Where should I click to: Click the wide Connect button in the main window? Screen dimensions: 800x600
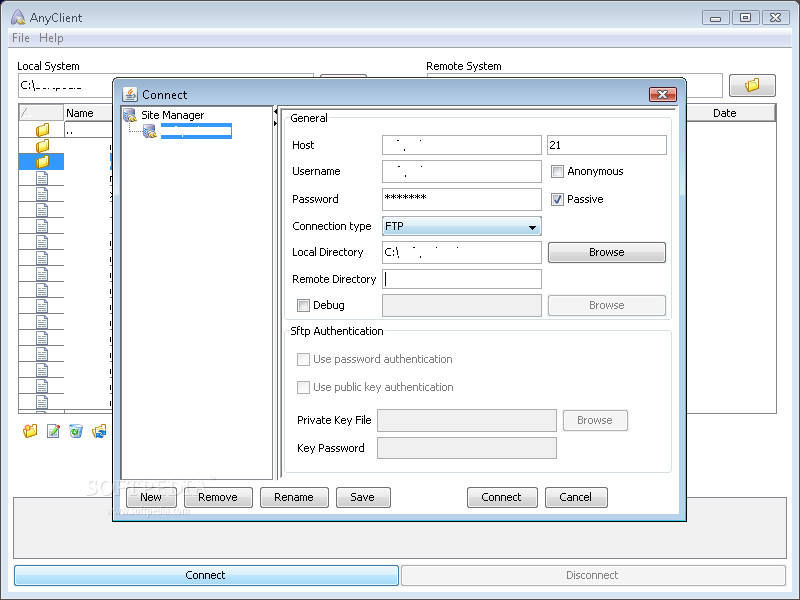pyautogui.click(x=206, y=576)
